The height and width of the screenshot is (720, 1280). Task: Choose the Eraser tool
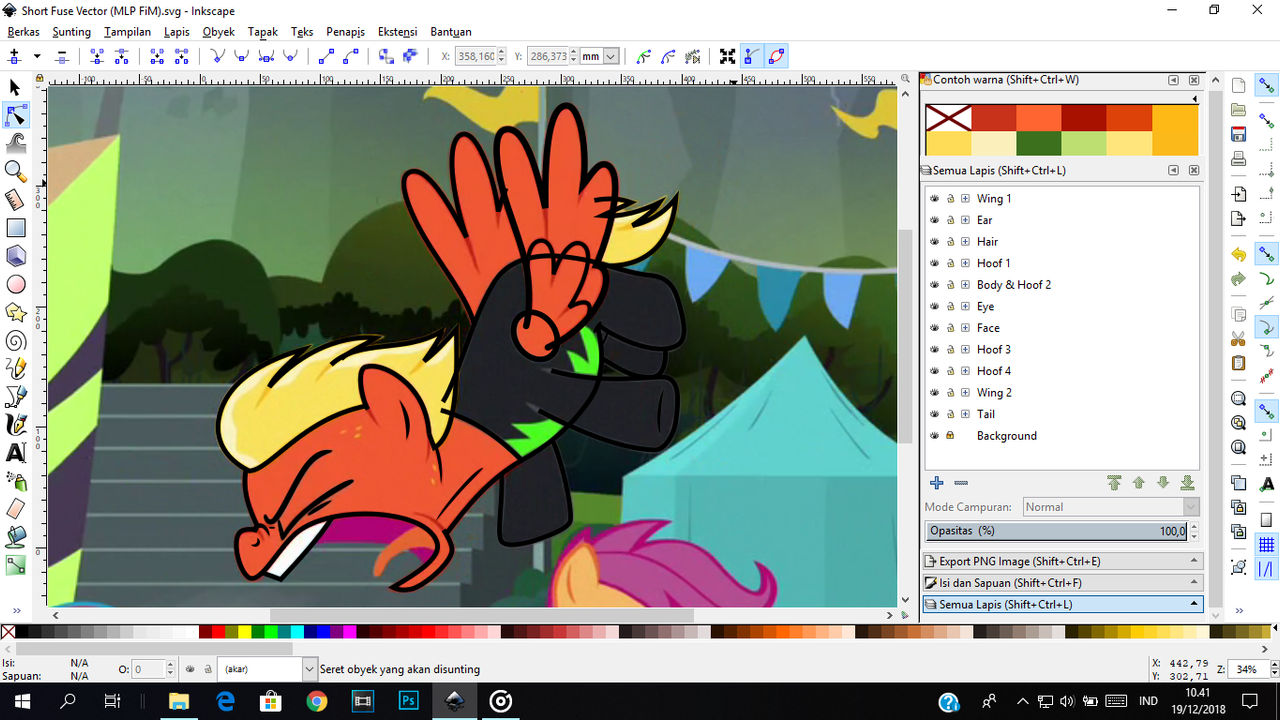click(15, 509)
